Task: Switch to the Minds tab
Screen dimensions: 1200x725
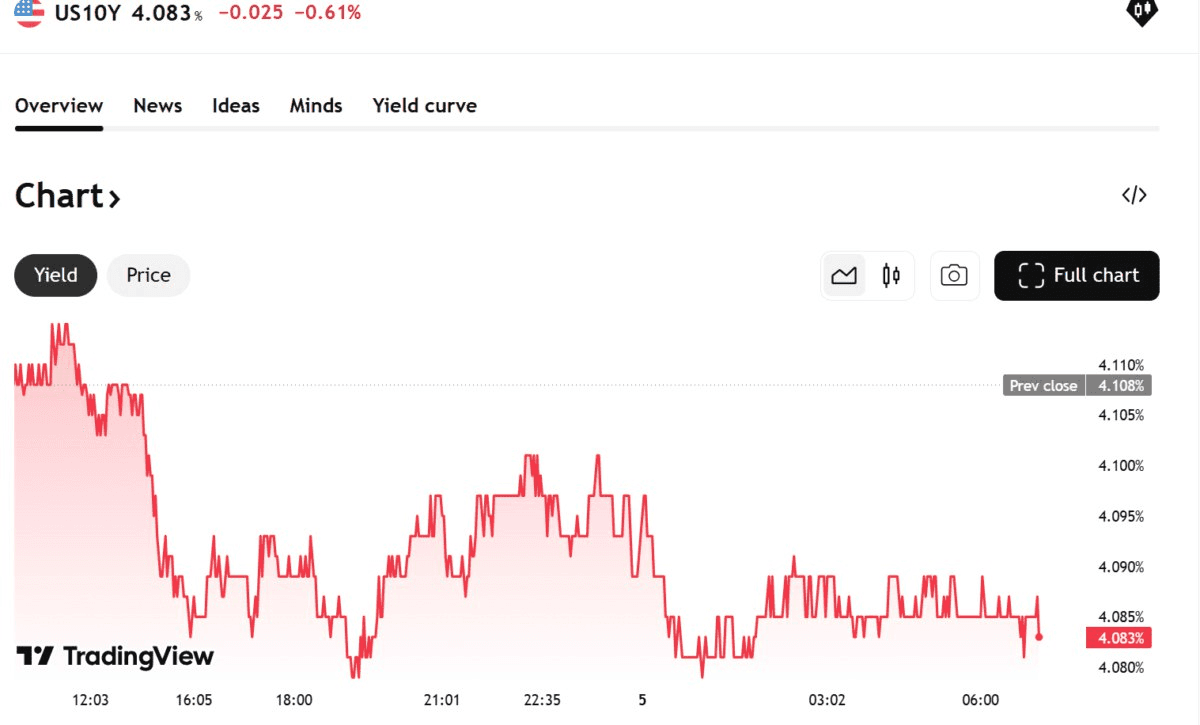Action: pos(316,106)
